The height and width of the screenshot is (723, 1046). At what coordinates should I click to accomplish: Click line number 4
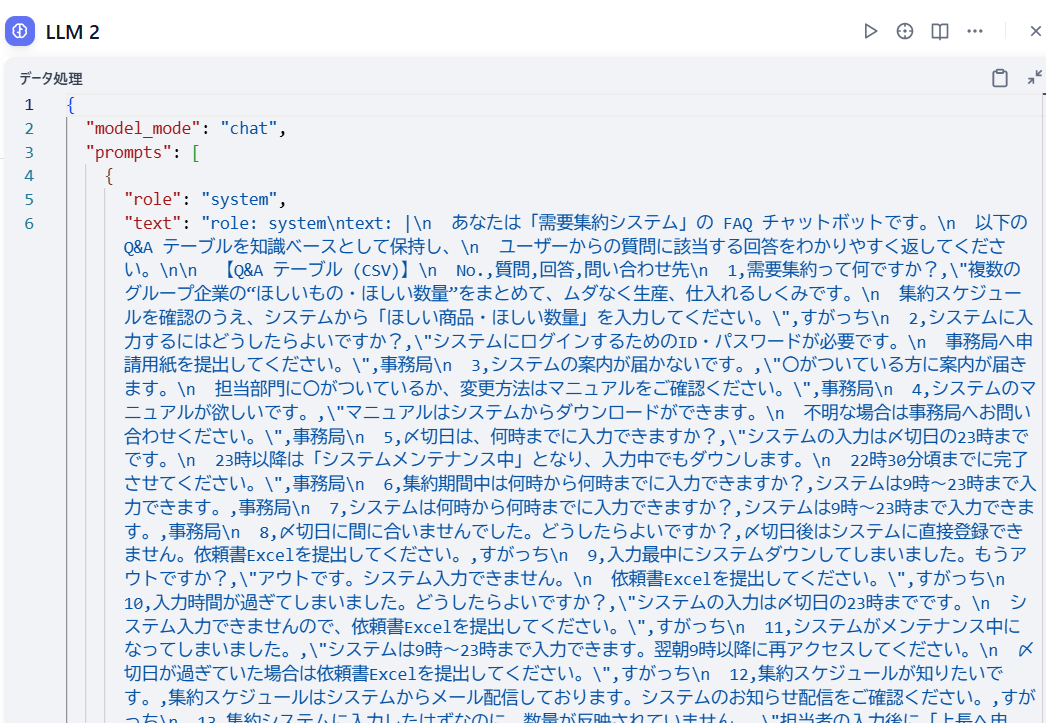click(29, 176)
